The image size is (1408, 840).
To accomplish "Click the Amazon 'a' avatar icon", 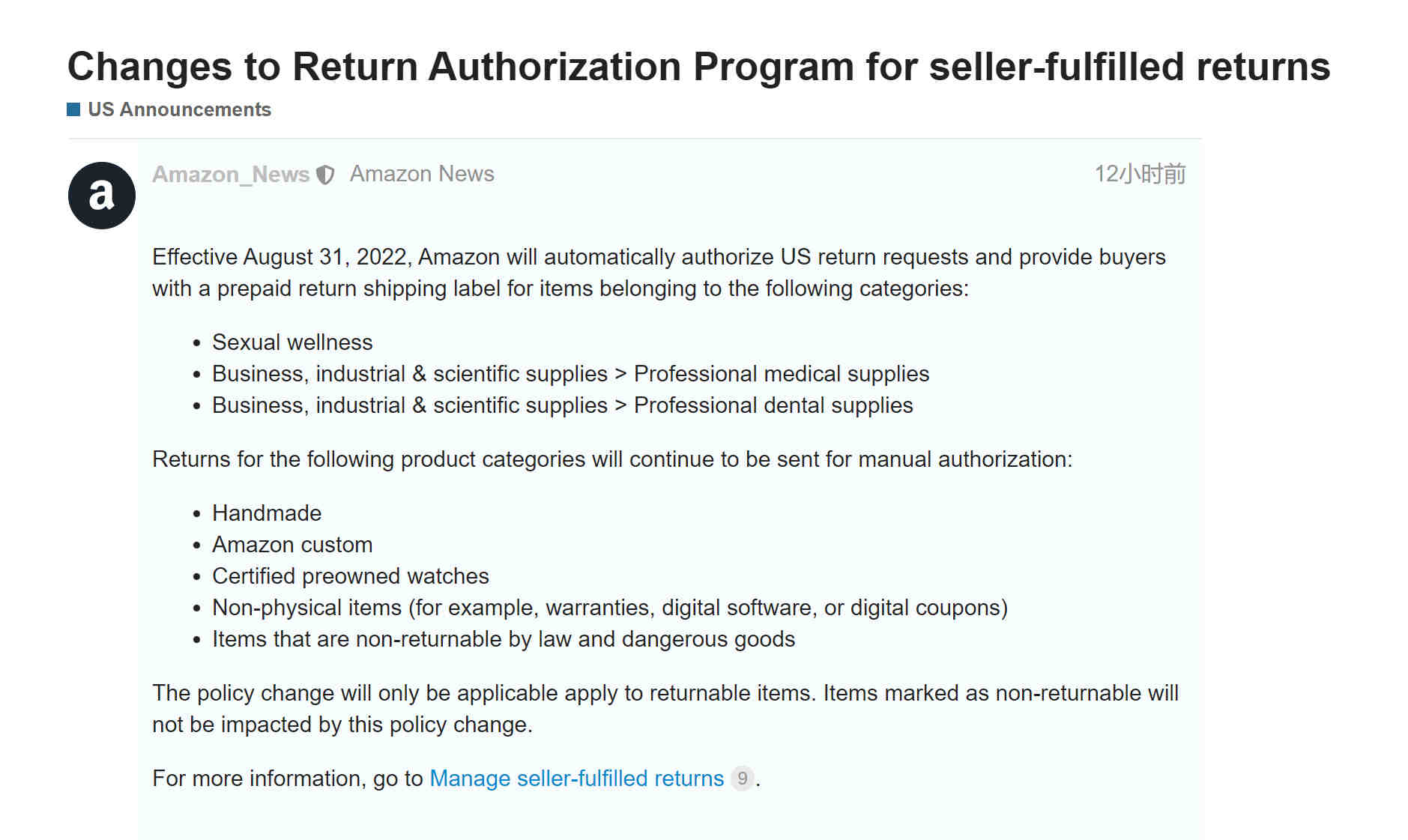I will point(102,196).
